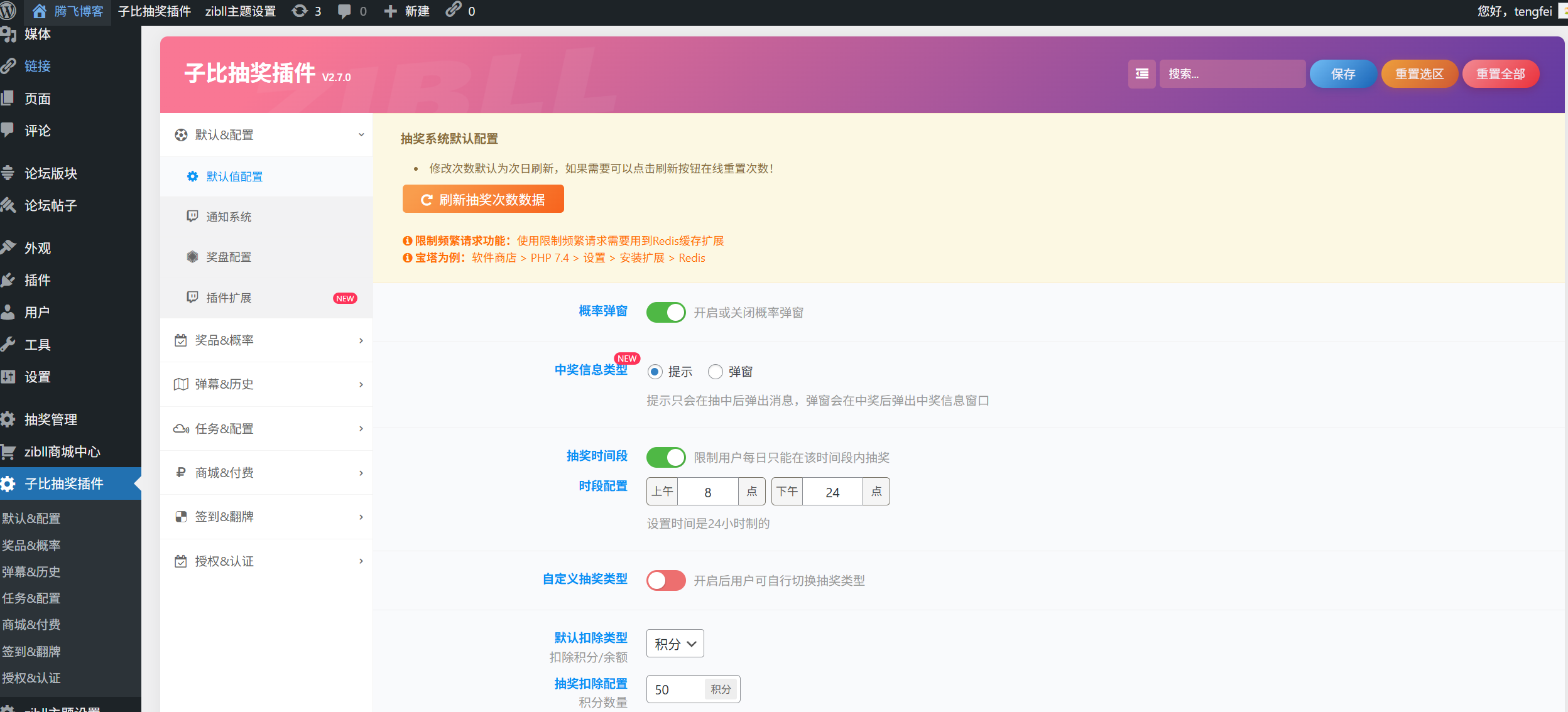
Task: Open 通知系统 notification icon
Action: [x=192, y=216]
